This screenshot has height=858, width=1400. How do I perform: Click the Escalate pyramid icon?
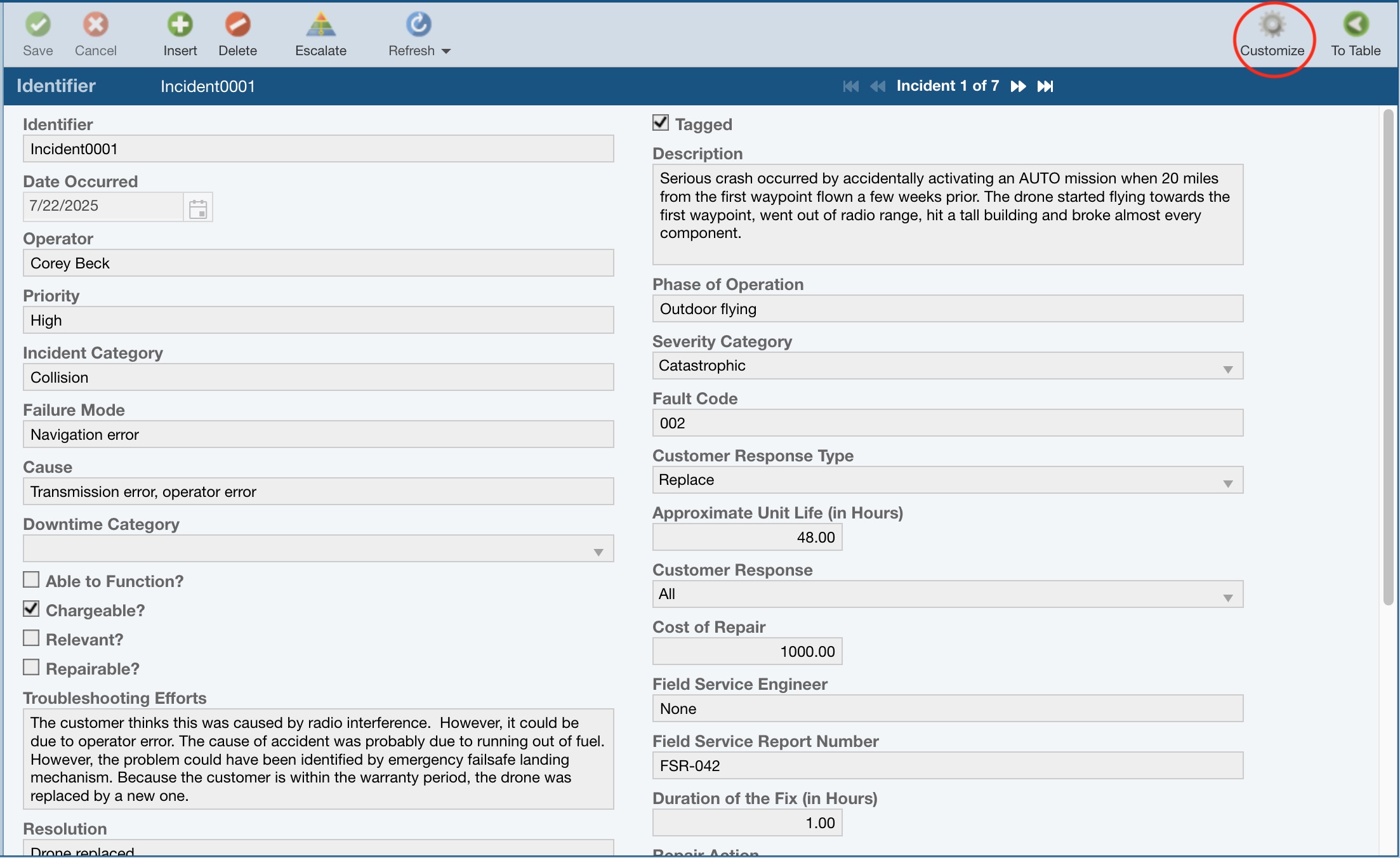320,25
